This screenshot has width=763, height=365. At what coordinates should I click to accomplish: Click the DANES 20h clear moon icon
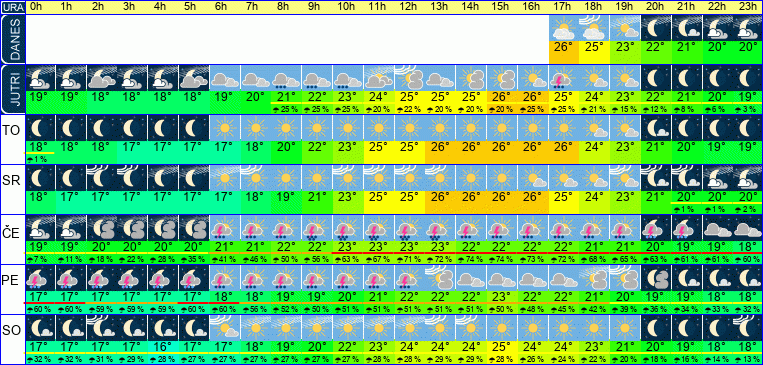click(x=656, y=28)
